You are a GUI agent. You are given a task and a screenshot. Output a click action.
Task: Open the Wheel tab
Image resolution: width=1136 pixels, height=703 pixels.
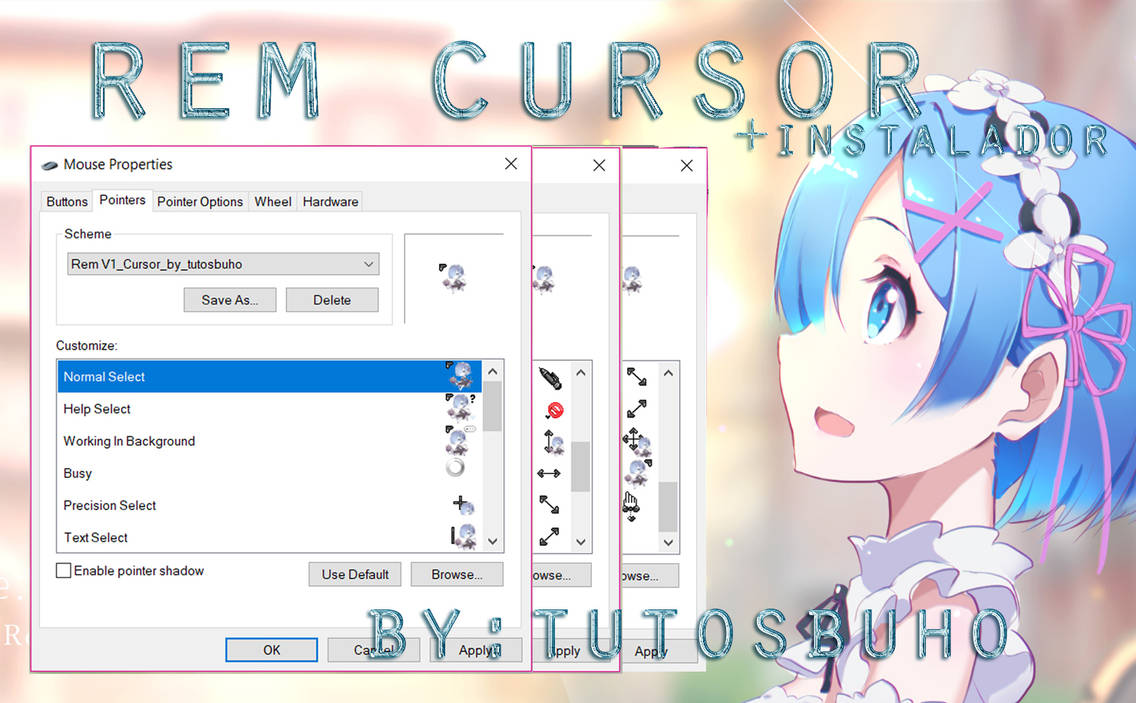tap(272, 201)
